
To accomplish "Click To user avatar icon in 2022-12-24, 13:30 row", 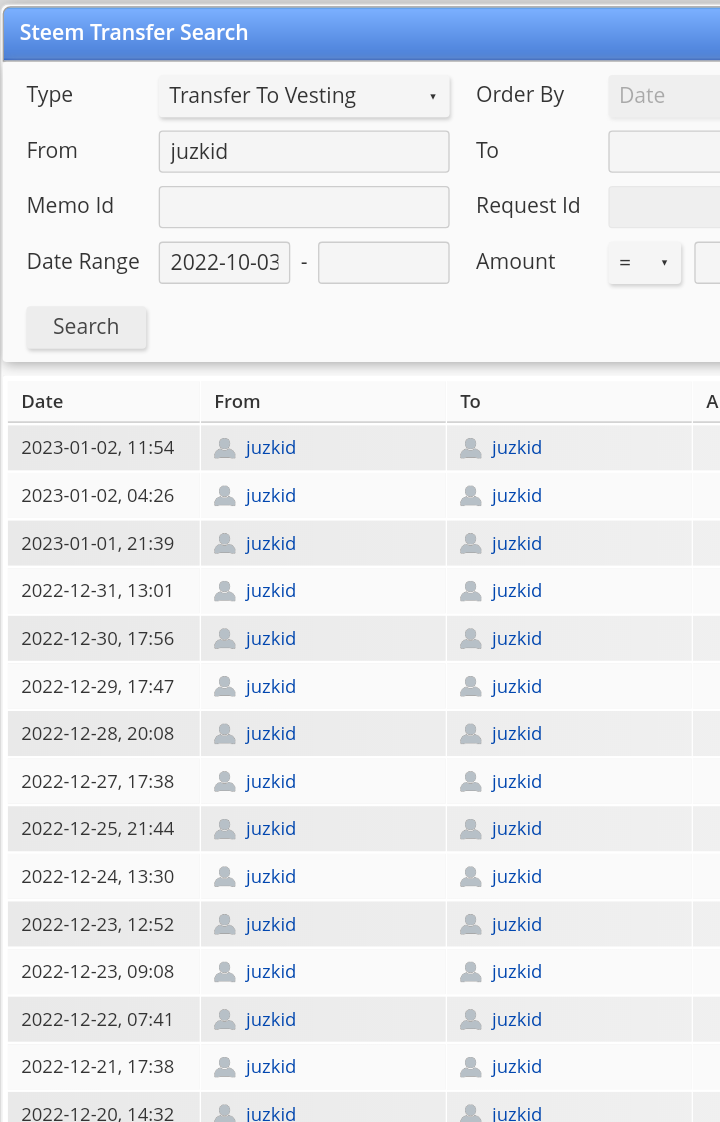I will coord(471,877).
